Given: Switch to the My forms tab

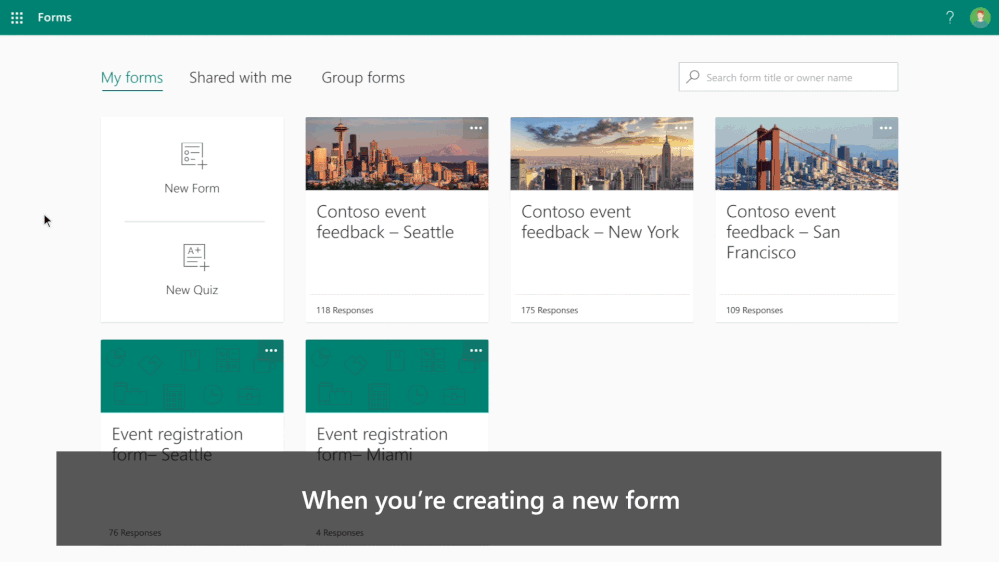Looking at the screenshot, I should click(132, 78).
